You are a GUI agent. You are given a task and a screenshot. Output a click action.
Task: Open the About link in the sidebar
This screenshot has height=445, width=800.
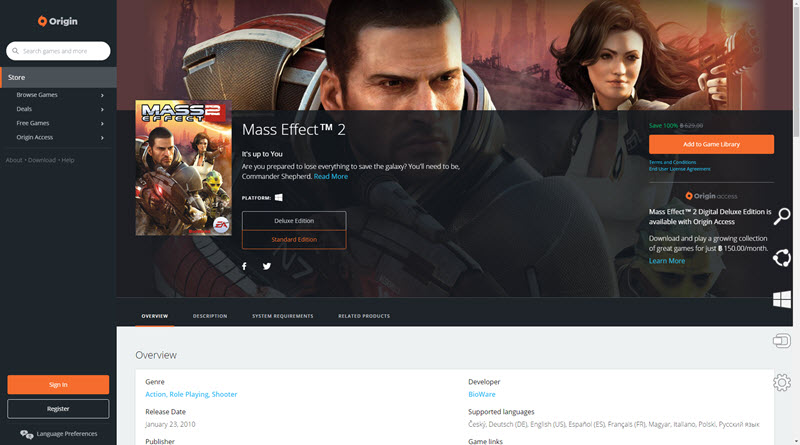(14, 160)
